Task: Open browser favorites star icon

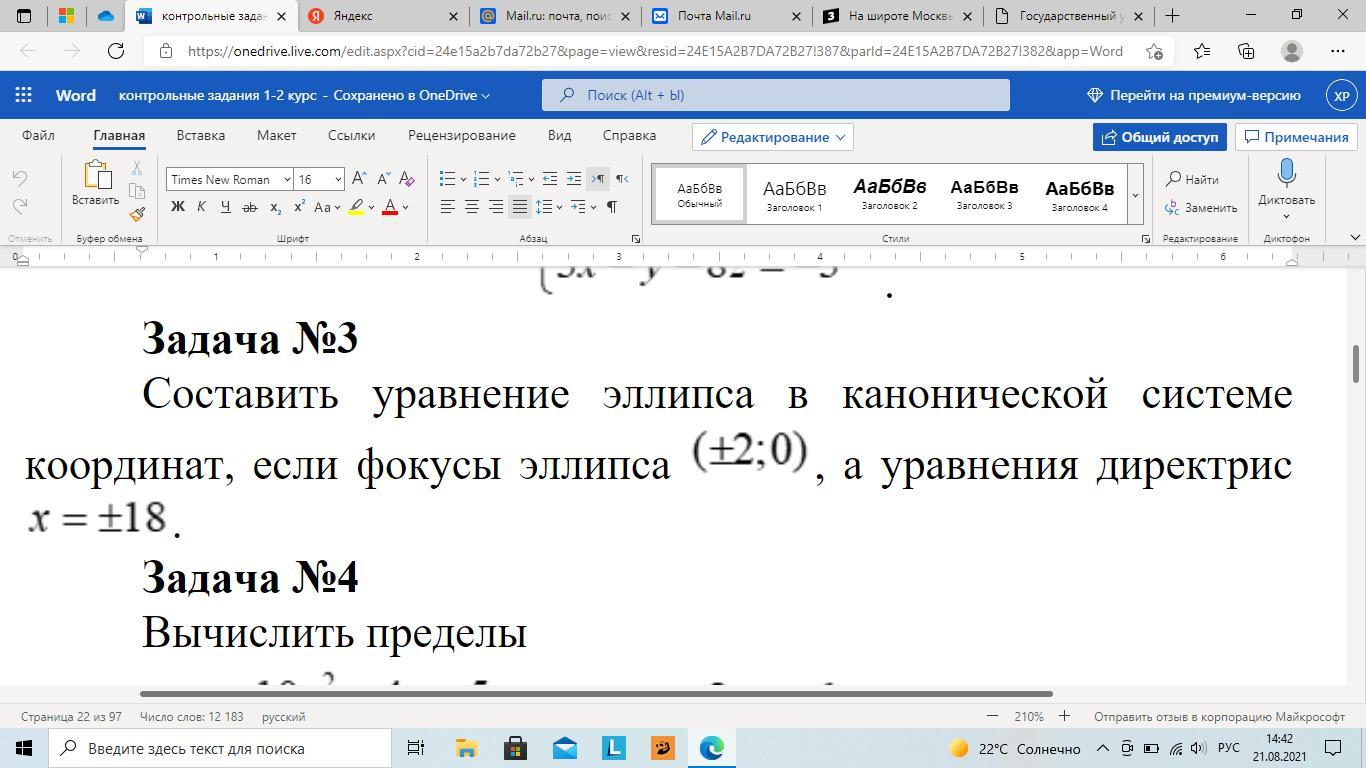Action: tap(1201, 51)
